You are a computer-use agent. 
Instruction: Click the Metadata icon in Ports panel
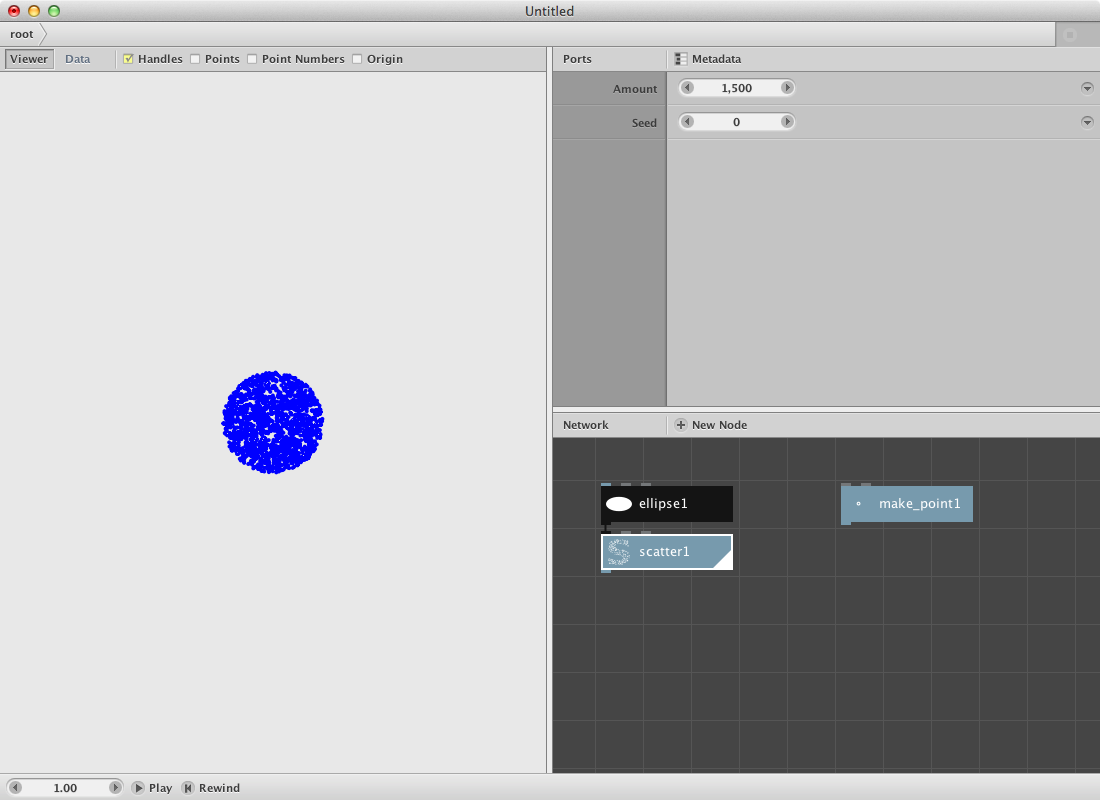coord(681,59)
